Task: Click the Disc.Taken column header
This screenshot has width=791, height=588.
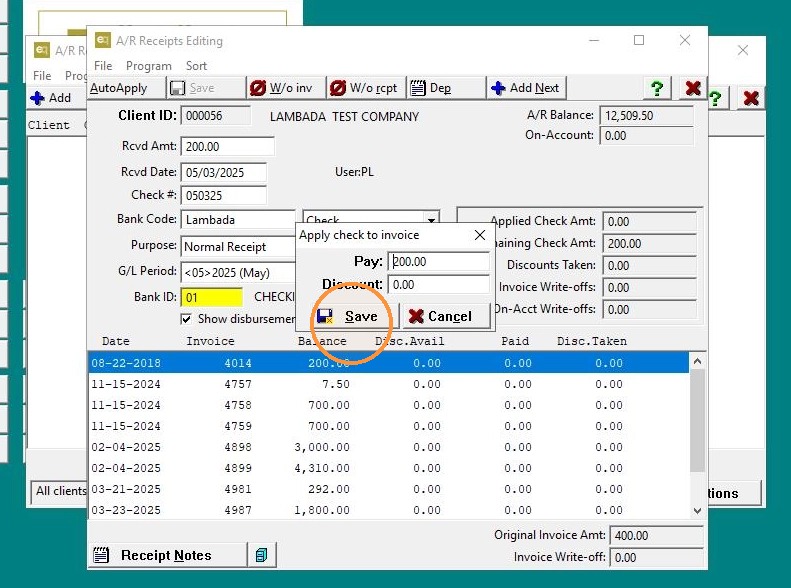Action: (592, 341)
